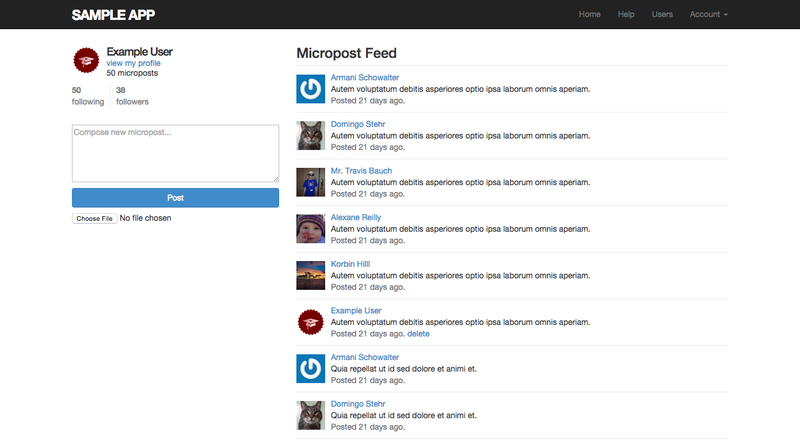Click the 'No file chosen' label
800x441 pixels.
coord(145,218)
